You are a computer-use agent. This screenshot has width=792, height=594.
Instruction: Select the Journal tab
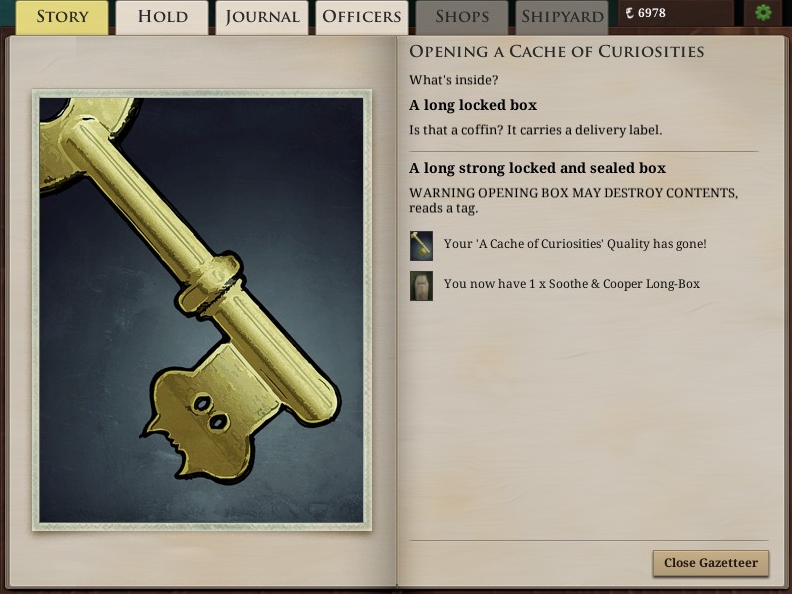coord(262,17)
